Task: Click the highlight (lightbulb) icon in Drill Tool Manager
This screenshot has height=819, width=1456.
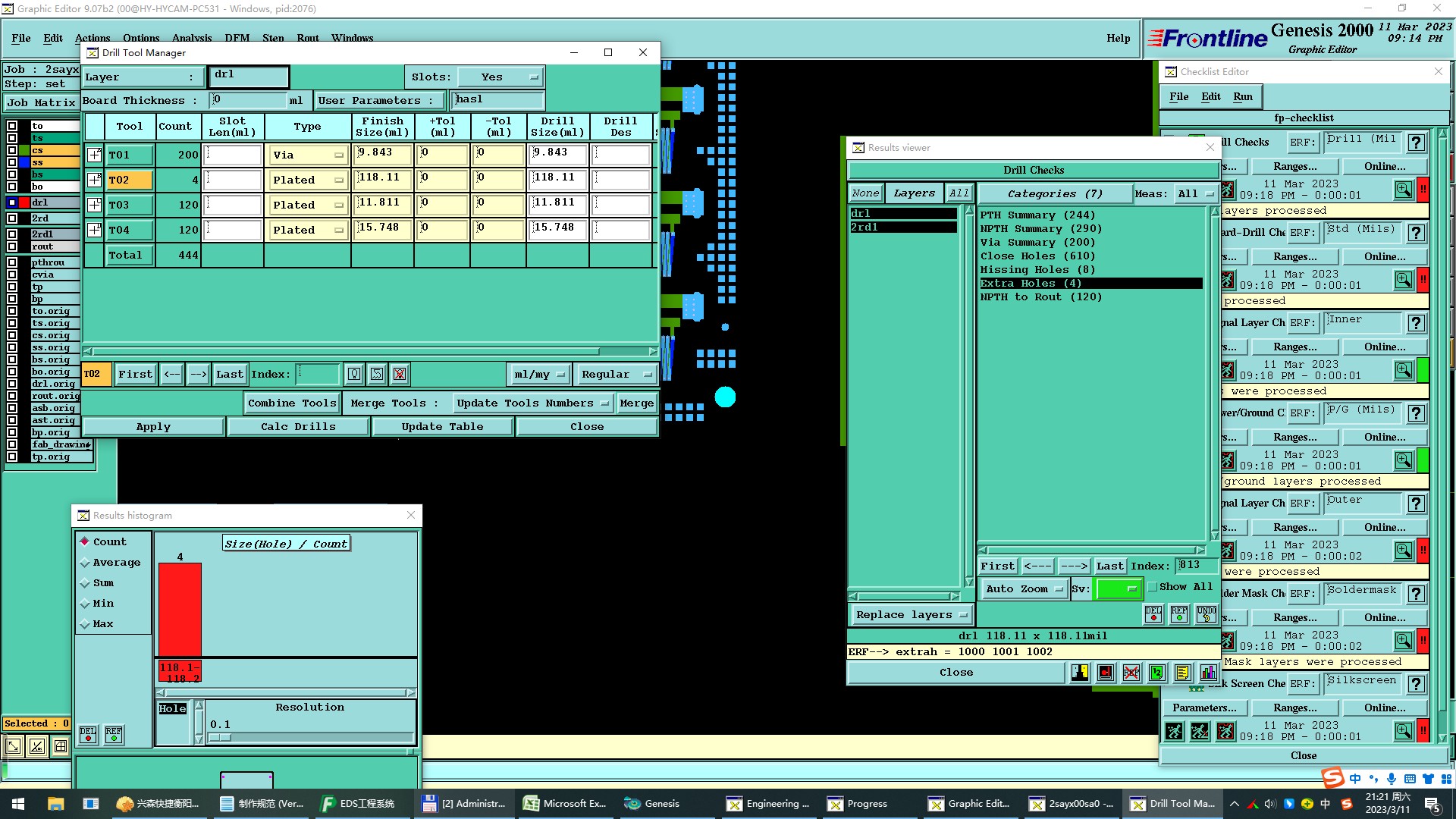Action: [354, 374]
